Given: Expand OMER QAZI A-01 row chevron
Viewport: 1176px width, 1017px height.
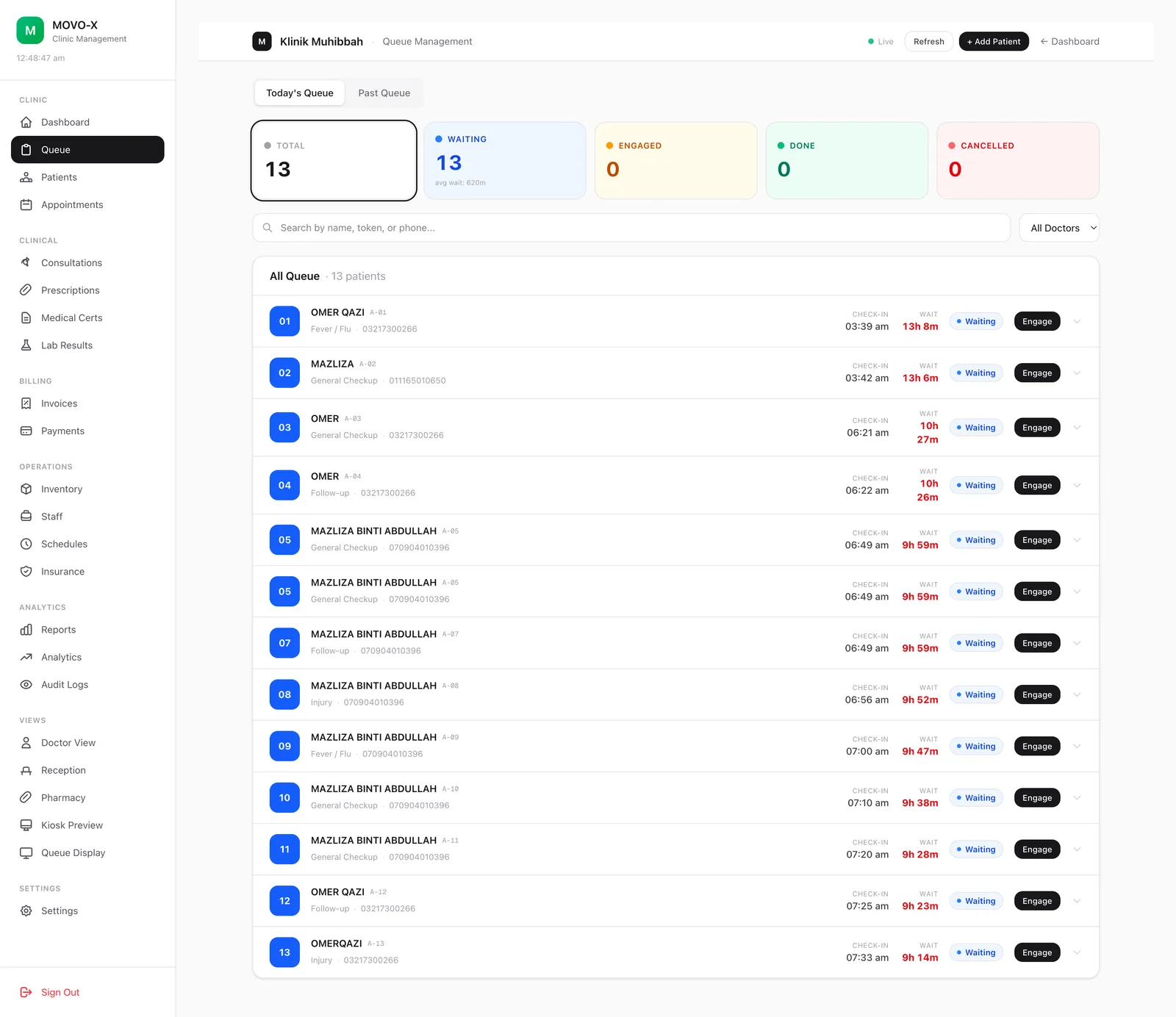Looking at the screenshot, I should coord(1077,321).
